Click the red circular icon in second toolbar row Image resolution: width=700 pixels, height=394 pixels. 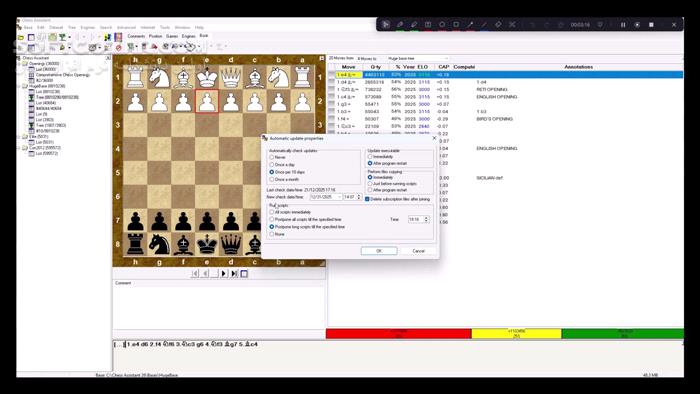(x=118, y=47)
